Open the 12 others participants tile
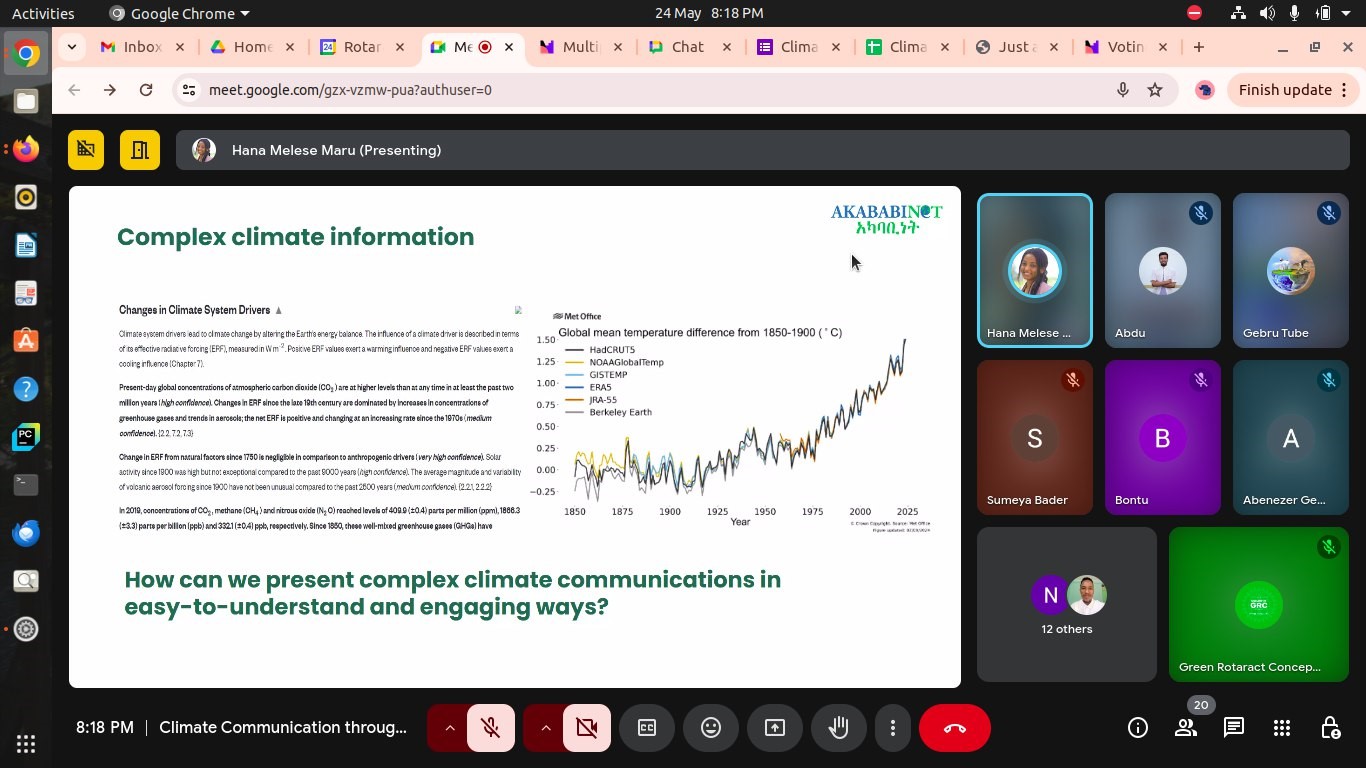 [x=1066, y=605]
